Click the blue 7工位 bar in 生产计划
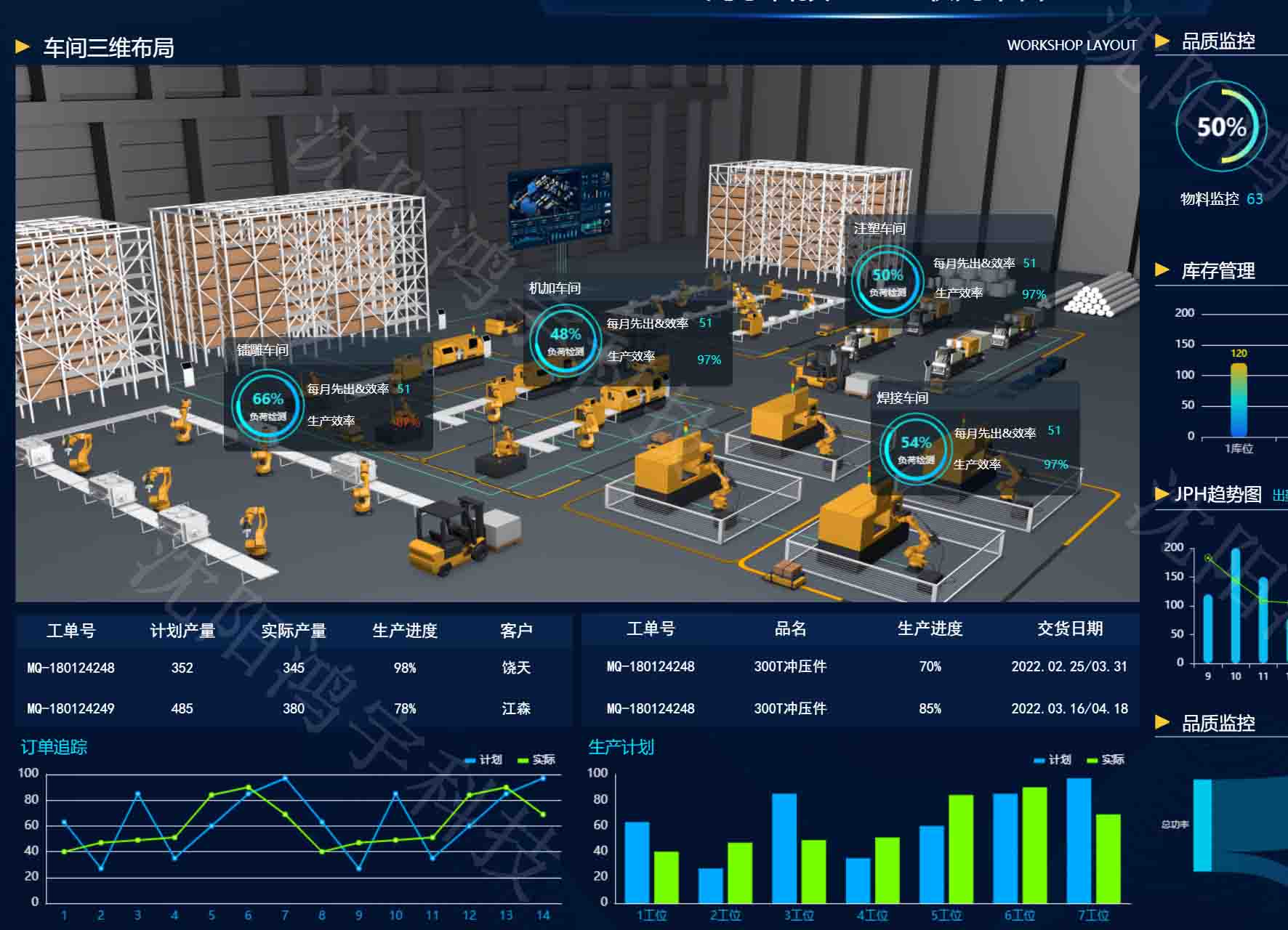Image resolution: width=1288 pixels, height=930 pixels. click(x=1079, y=840)
